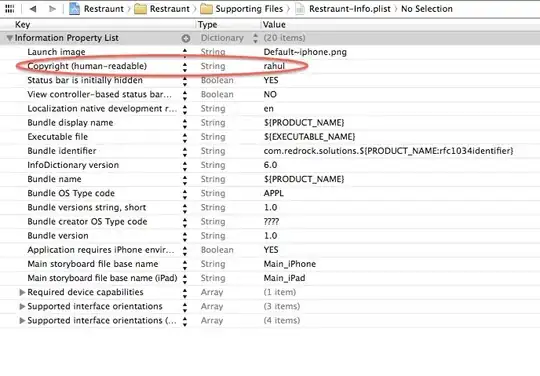Select the Bundle display name row
Image resolution: width=540 pixels, height=376 pixels.
(x=270, y=123)
